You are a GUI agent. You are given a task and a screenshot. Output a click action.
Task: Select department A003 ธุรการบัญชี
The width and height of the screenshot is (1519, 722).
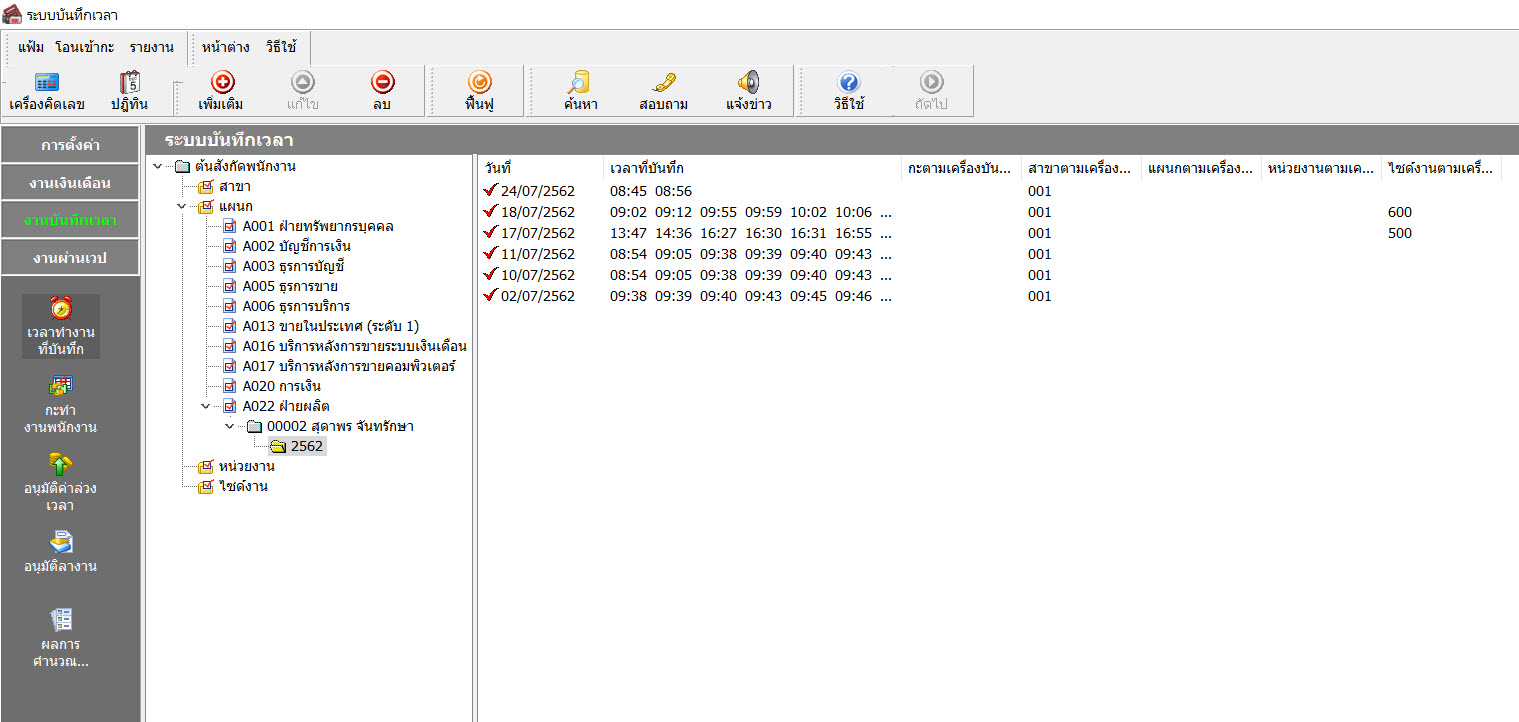[x=283, y=266]
